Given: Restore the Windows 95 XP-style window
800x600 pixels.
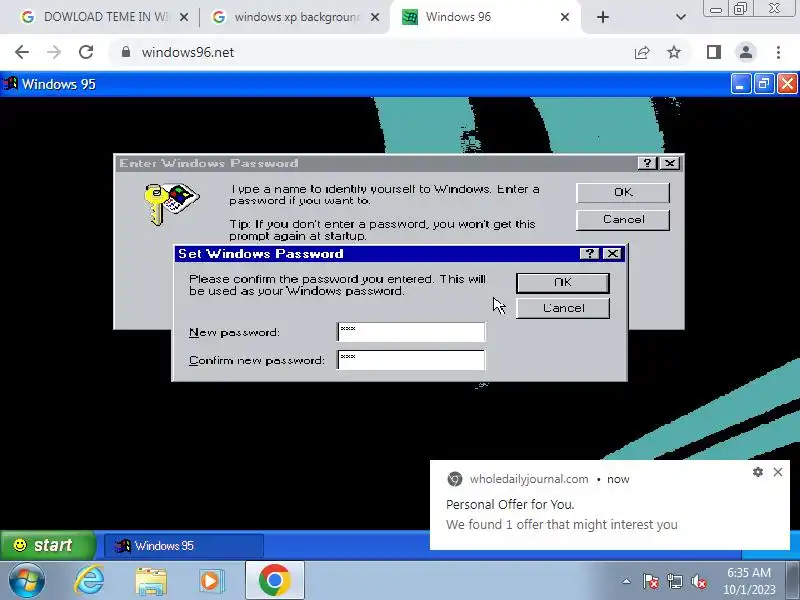Looking at the screenshot, I should pos(764,84).
